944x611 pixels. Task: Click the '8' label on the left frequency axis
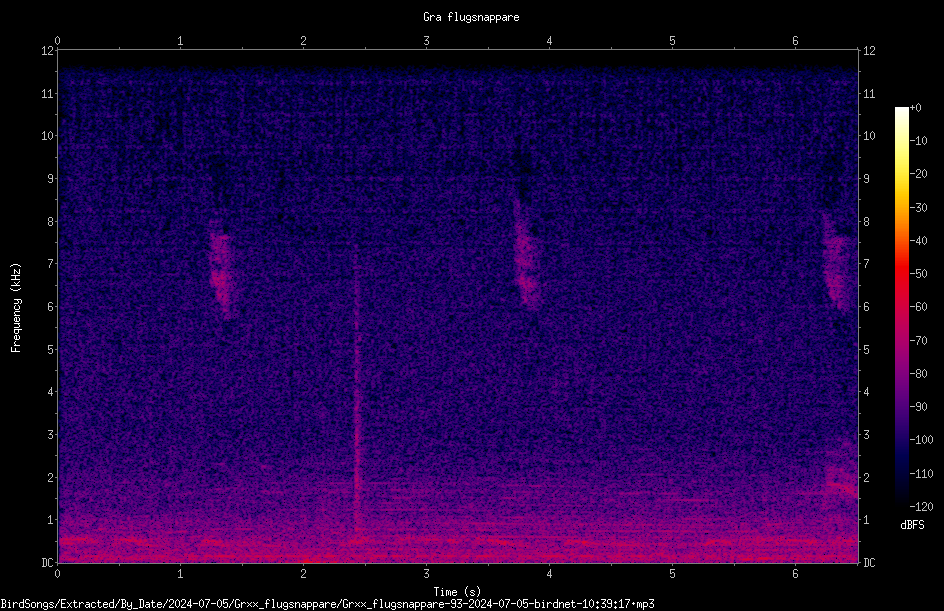51,222
